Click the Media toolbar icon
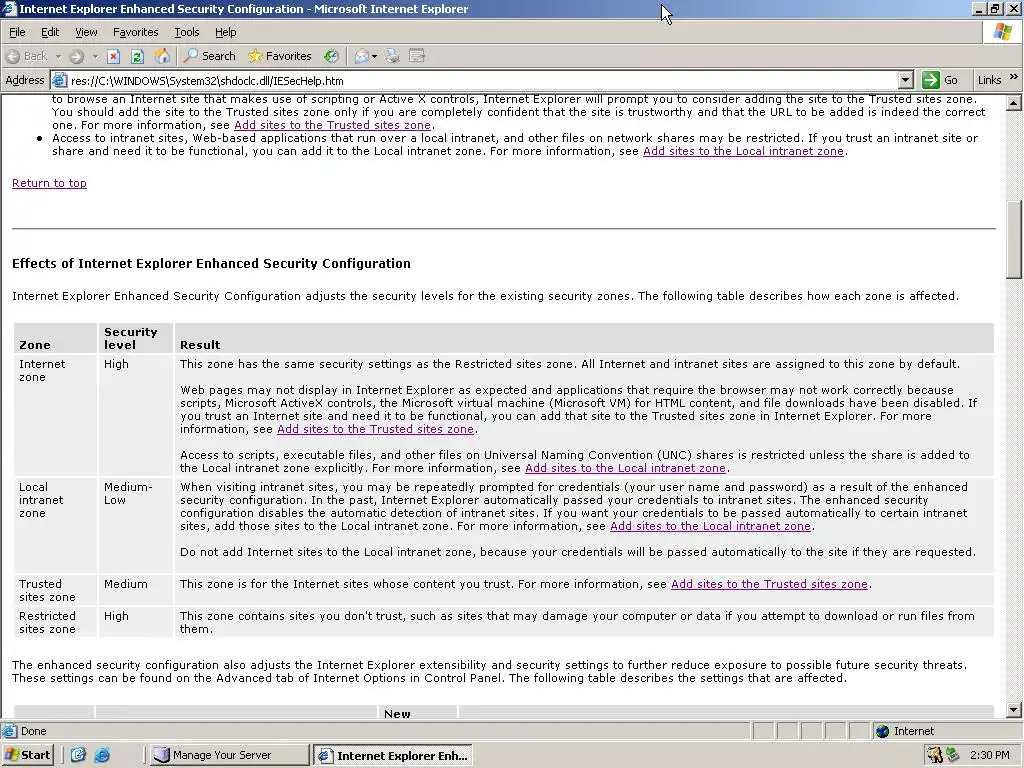This screenshot has height=768, width=1024. (x=332, y=56)
